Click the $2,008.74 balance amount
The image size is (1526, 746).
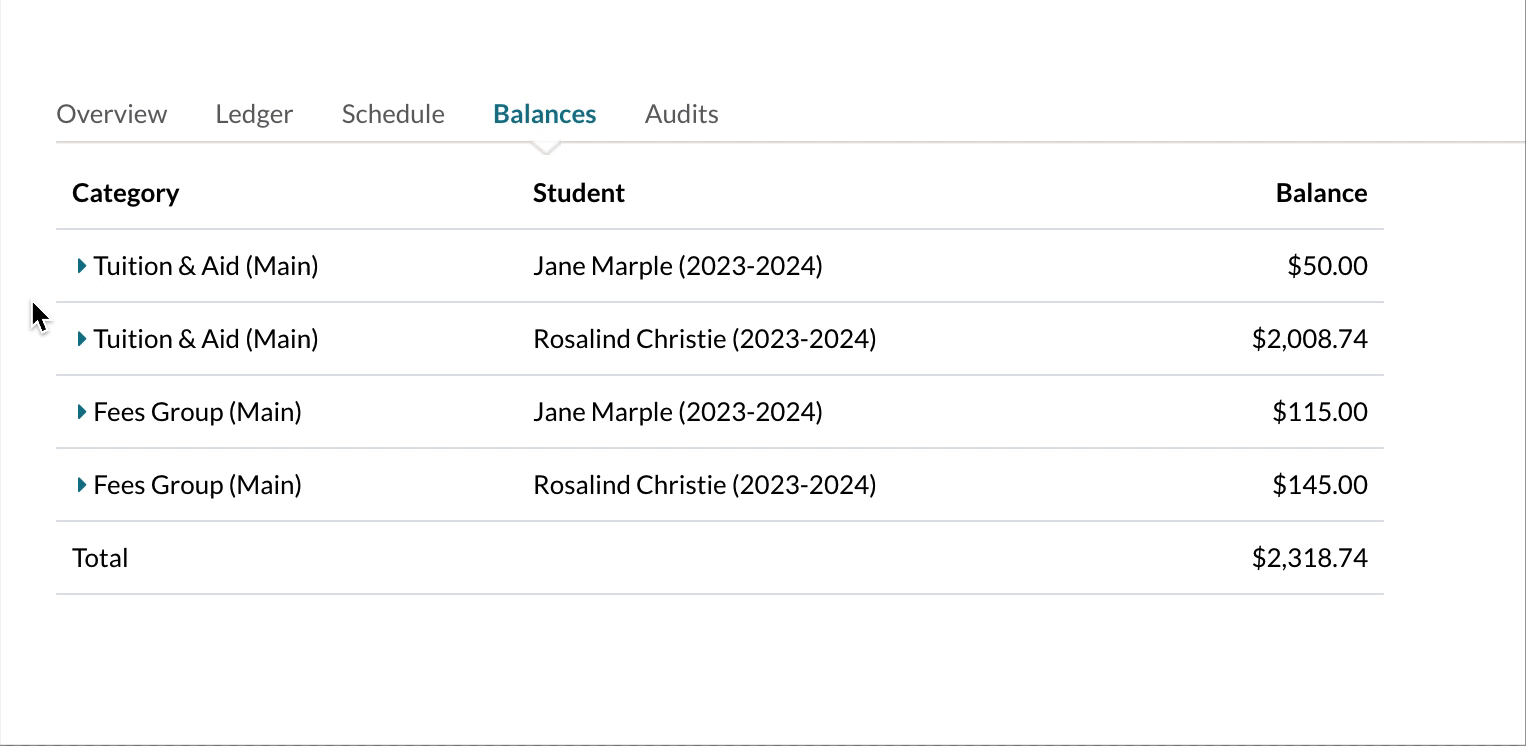(x=1309, y=339)
